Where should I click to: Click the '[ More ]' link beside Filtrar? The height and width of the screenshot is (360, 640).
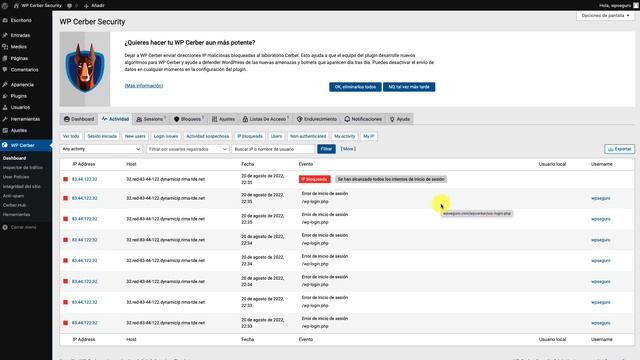[348, 149]
